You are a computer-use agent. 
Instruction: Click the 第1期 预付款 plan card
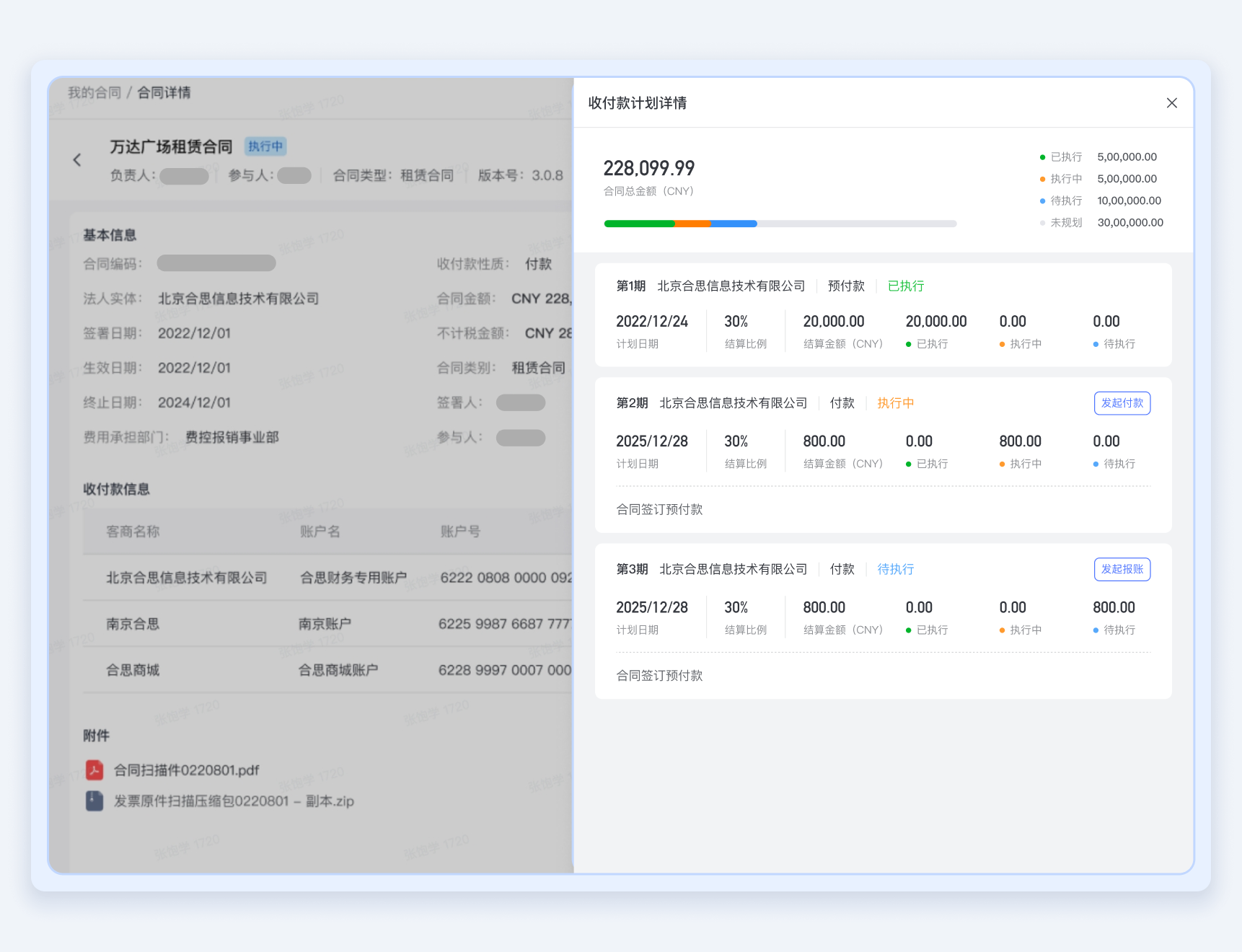[x=883, y=315]
